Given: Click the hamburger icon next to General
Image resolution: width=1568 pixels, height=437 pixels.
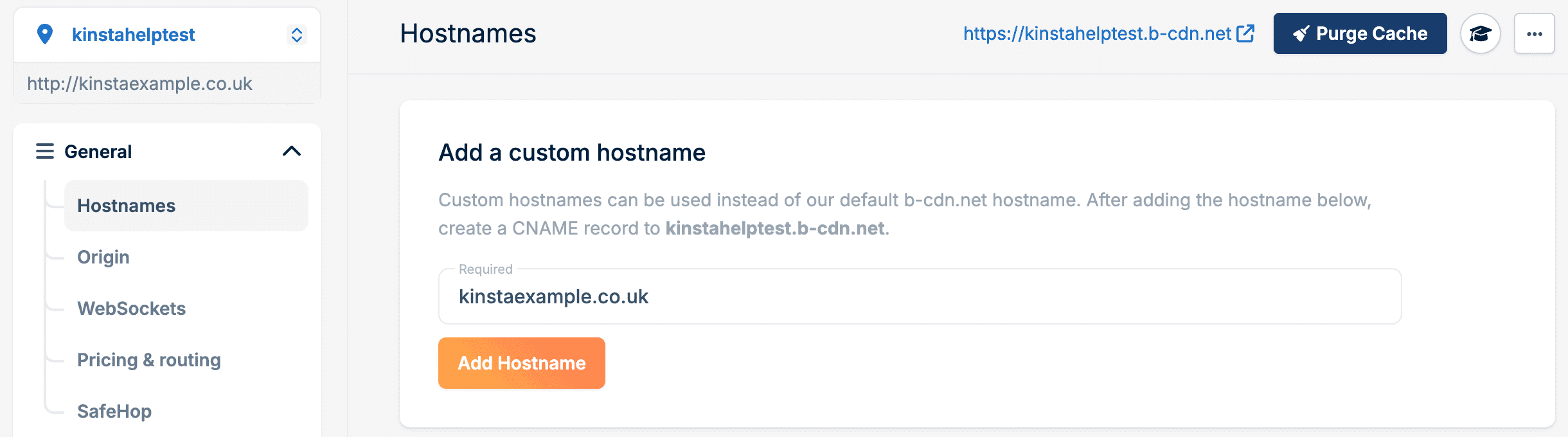Looking at the screenshot, I should coord(44,151).
